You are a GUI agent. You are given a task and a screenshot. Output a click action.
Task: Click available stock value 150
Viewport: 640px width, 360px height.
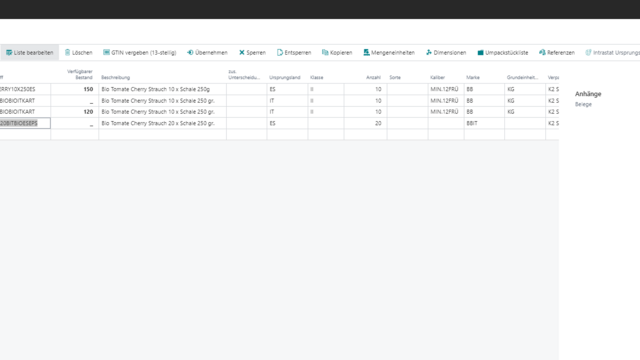click(x=88, y=89)
